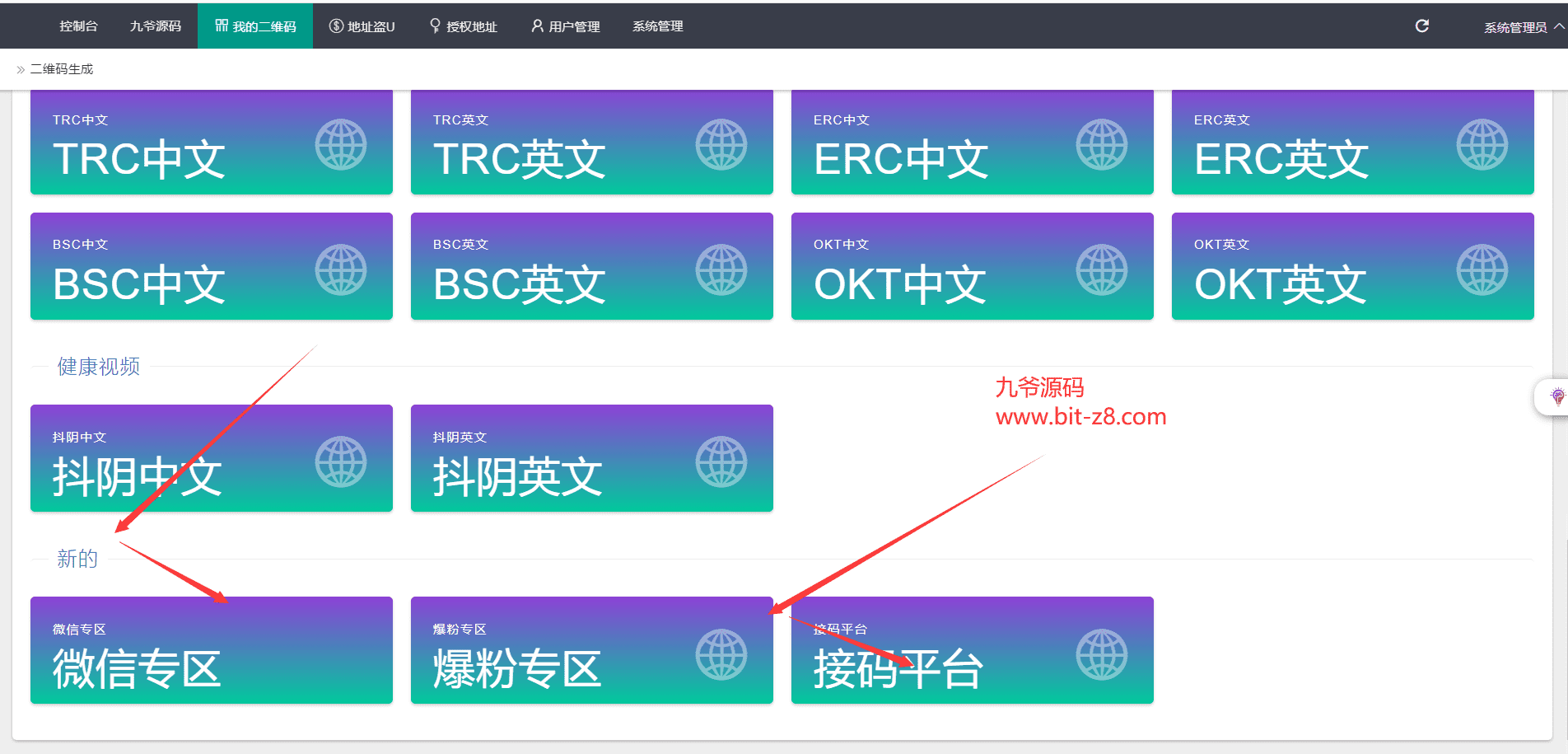Expand the 系统管理员 user dropdown
This screenshot has width=1568, height=754.
(1523, 27)
